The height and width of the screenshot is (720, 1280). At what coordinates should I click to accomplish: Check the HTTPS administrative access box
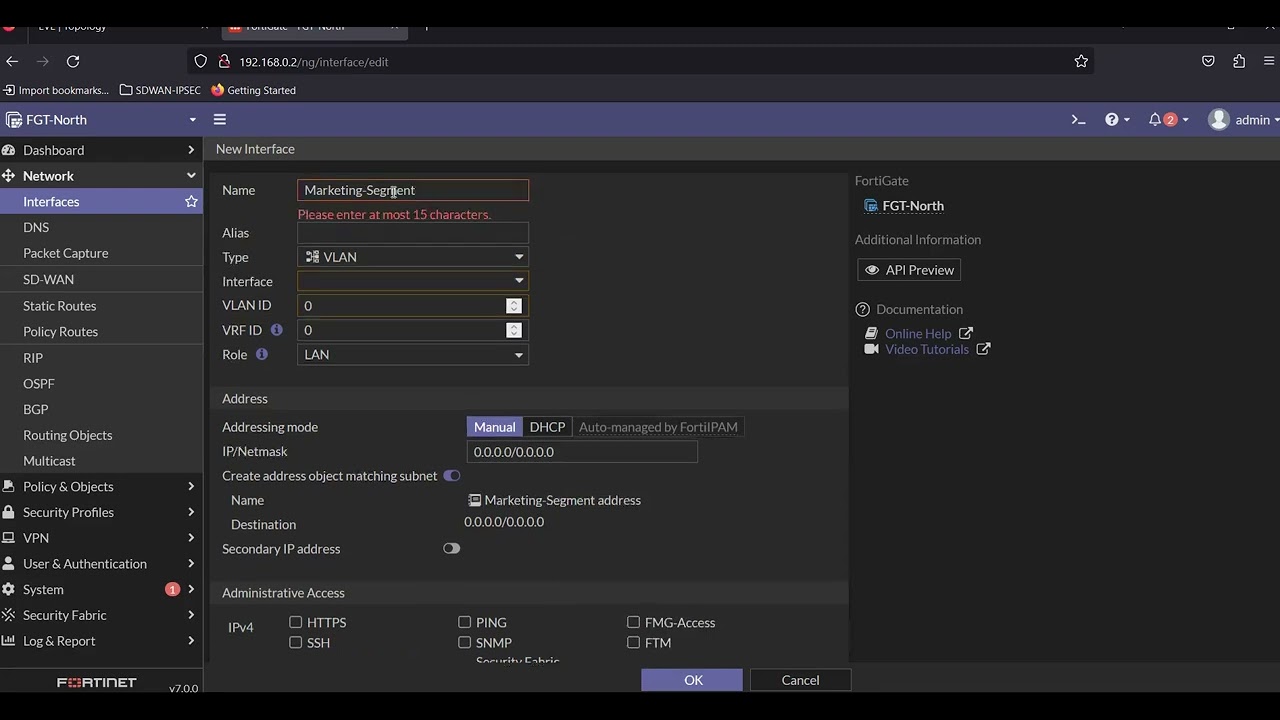(x=296, y=622)
